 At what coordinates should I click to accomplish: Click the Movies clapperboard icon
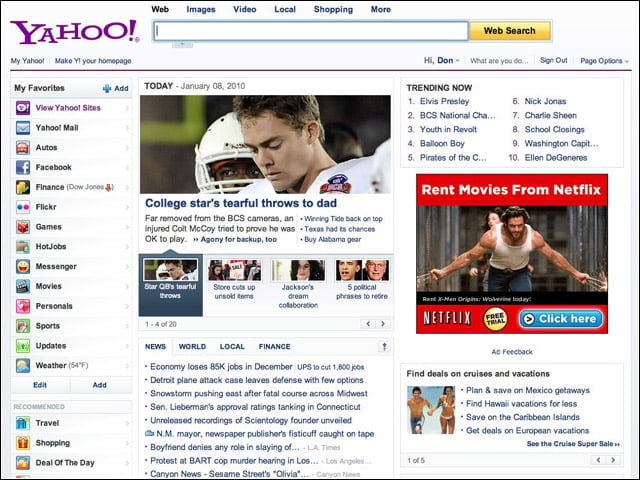pyautogui.click(x=23, y=286)
